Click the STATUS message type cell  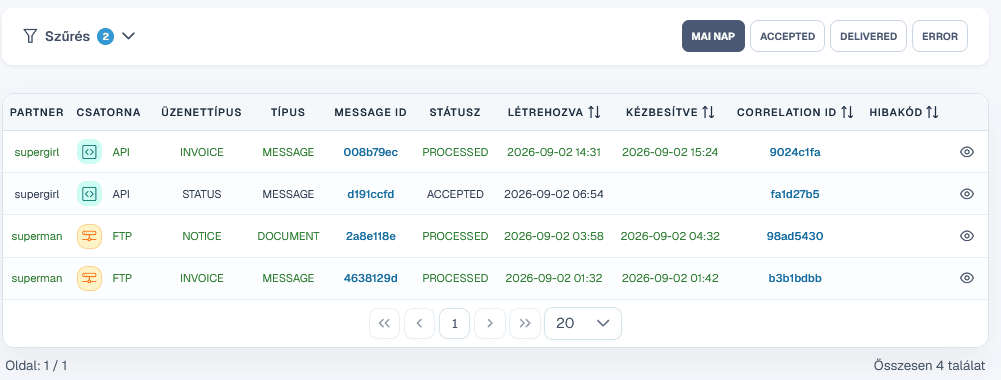201,194
